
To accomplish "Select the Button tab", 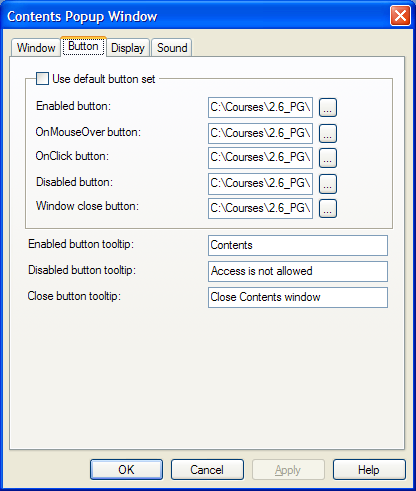I will (x=83, y=46).
